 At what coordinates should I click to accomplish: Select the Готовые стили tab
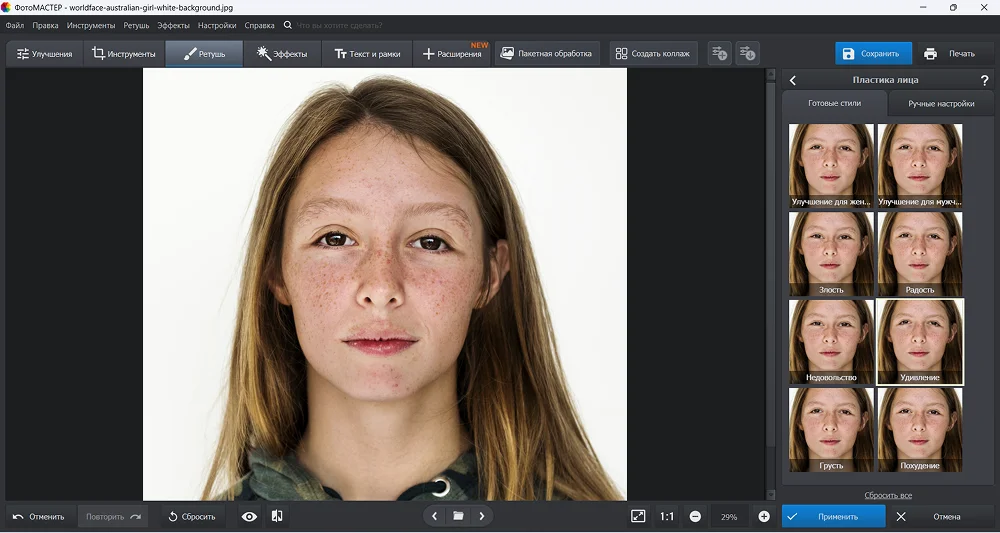[834, 103]
